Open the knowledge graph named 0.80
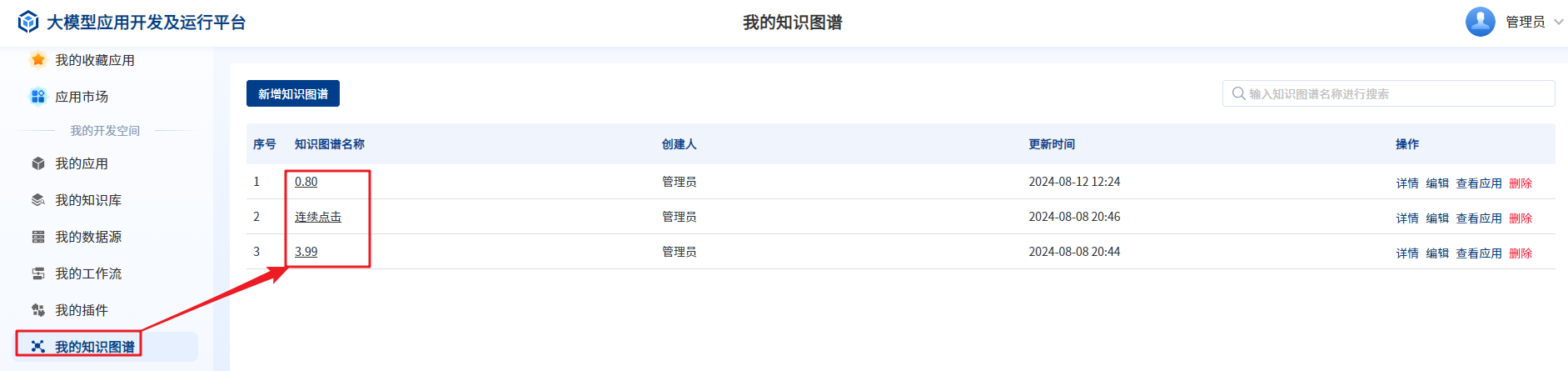Screen dimensions: 1568x371 click(x=306, y=182)
